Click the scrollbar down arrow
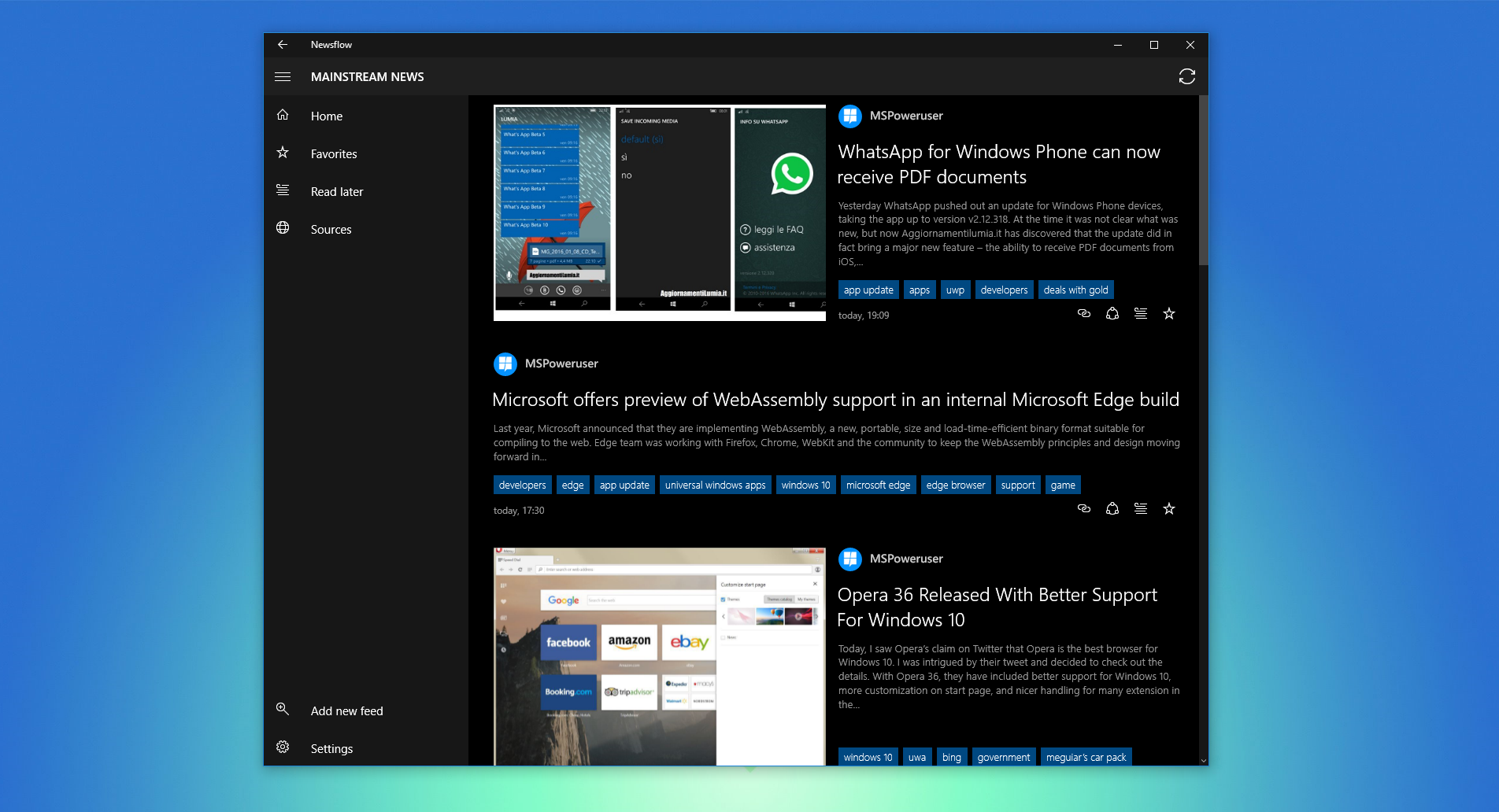The width and height of the screenshot is (1499, 812). [1203, 761]
